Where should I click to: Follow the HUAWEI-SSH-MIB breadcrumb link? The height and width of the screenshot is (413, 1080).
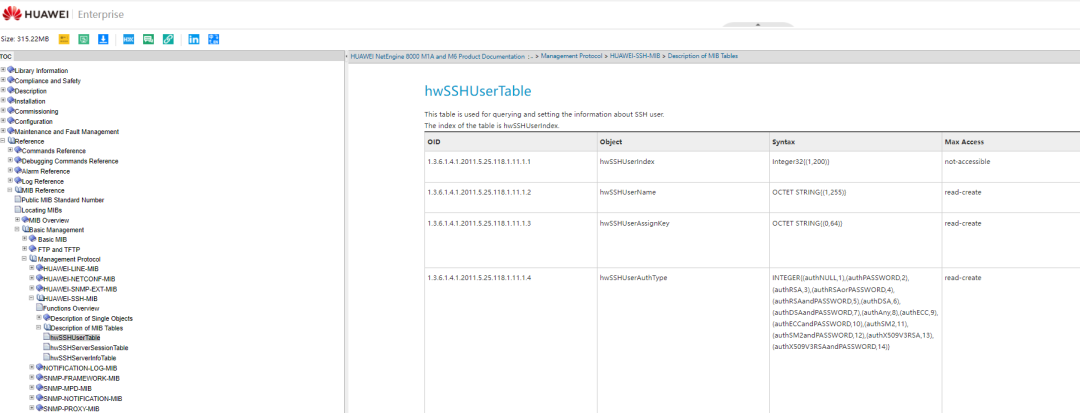coord(635,55)
